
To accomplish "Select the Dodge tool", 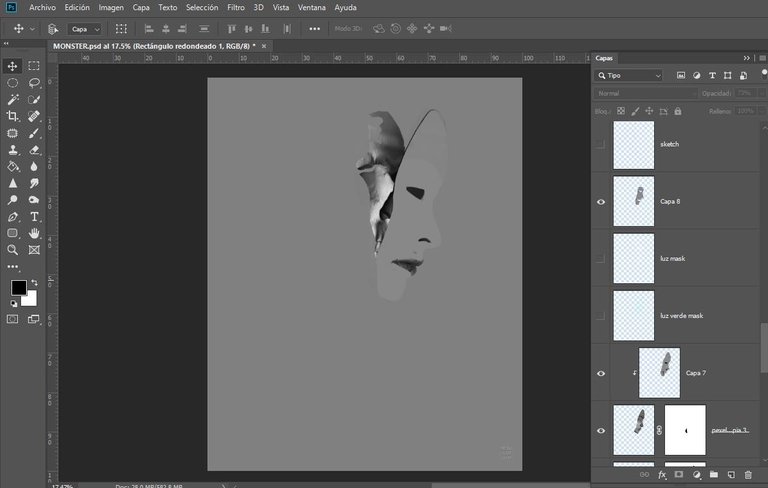I will tap(13, 200).
